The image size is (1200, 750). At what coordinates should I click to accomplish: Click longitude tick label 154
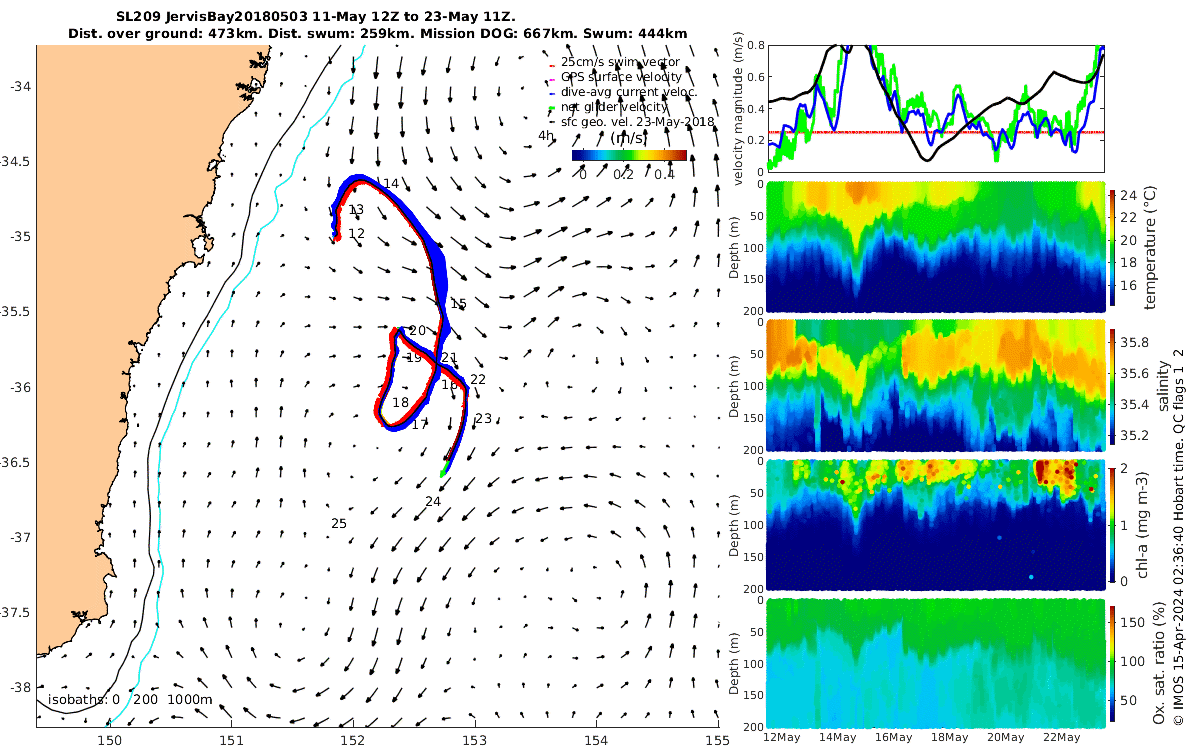click(596, 739)
